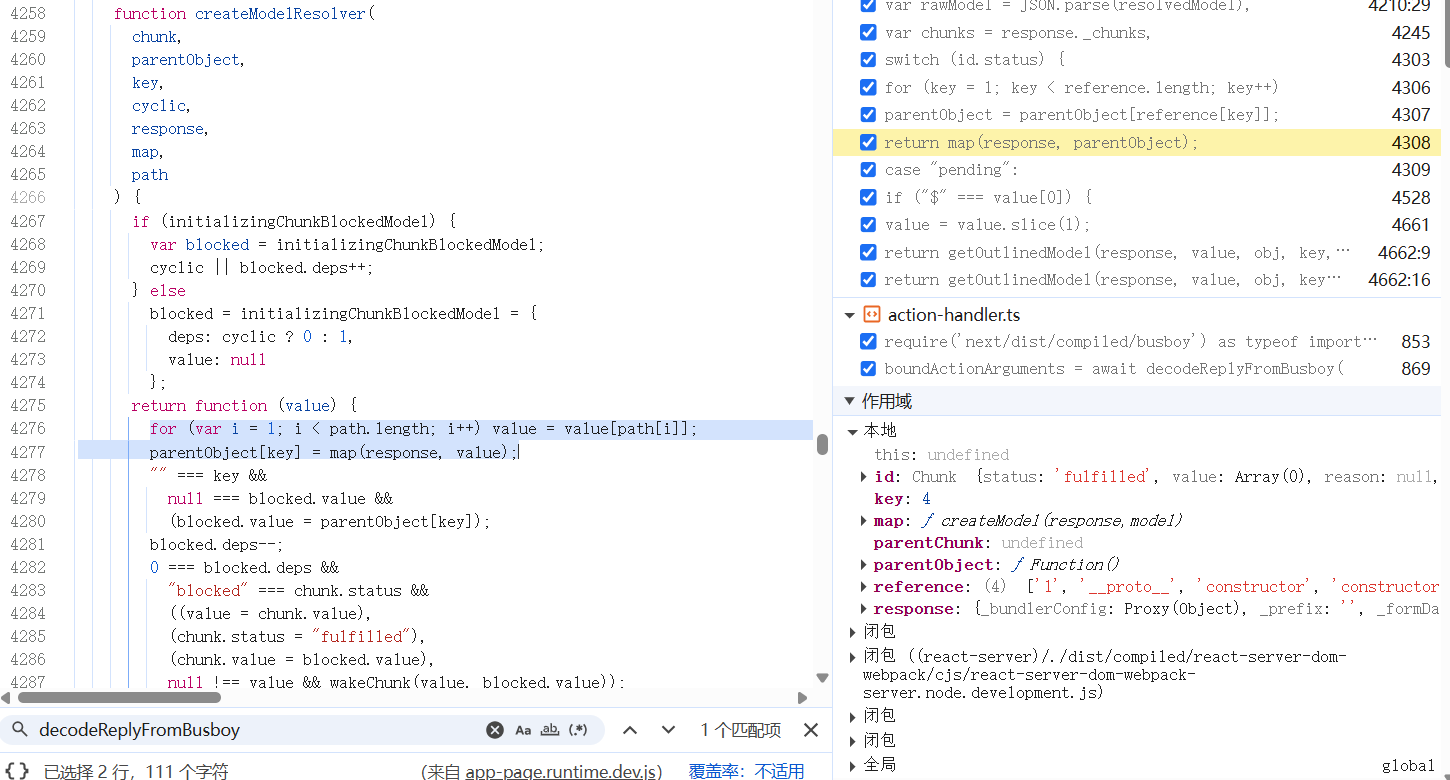Viewport: 1450px width, 780px height.
Task: Click the decodeReplyFromBusboy search input
Action: (x=250, y=730)
